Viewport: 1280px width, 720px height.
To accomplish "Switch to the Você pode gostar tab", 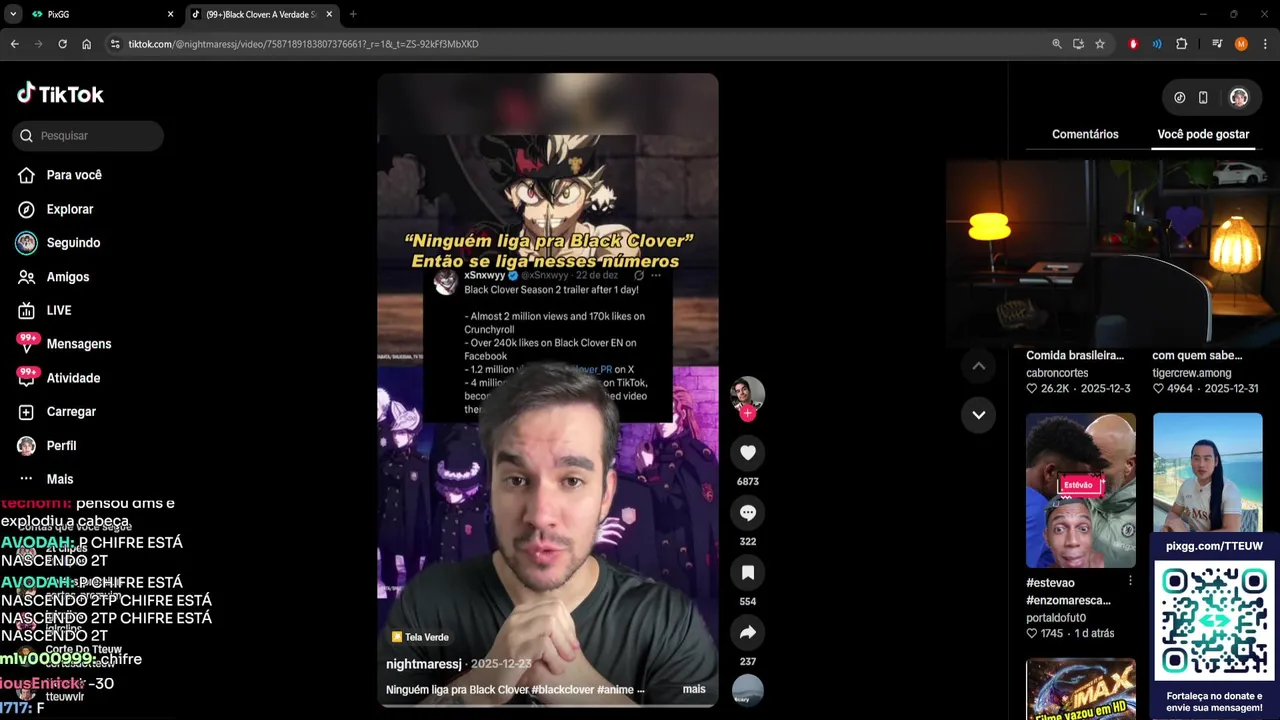I will point(1203,134).
